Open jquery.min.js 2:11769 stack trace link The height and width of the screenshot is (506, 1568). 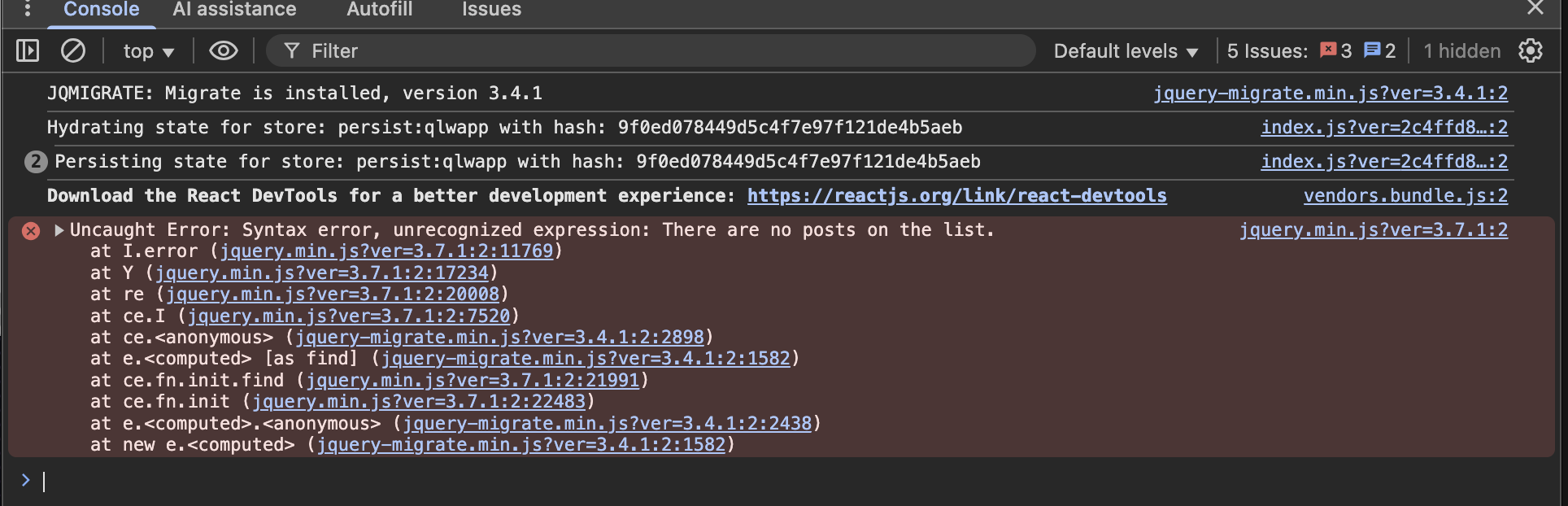tap(386, 251)
